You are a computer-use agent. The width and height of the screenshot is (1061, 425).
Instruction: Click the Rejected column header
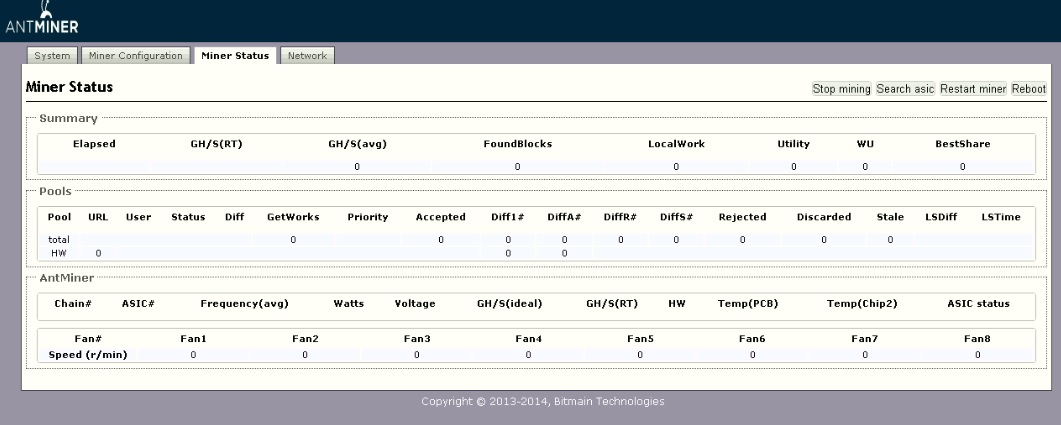(x=742, y=217)
